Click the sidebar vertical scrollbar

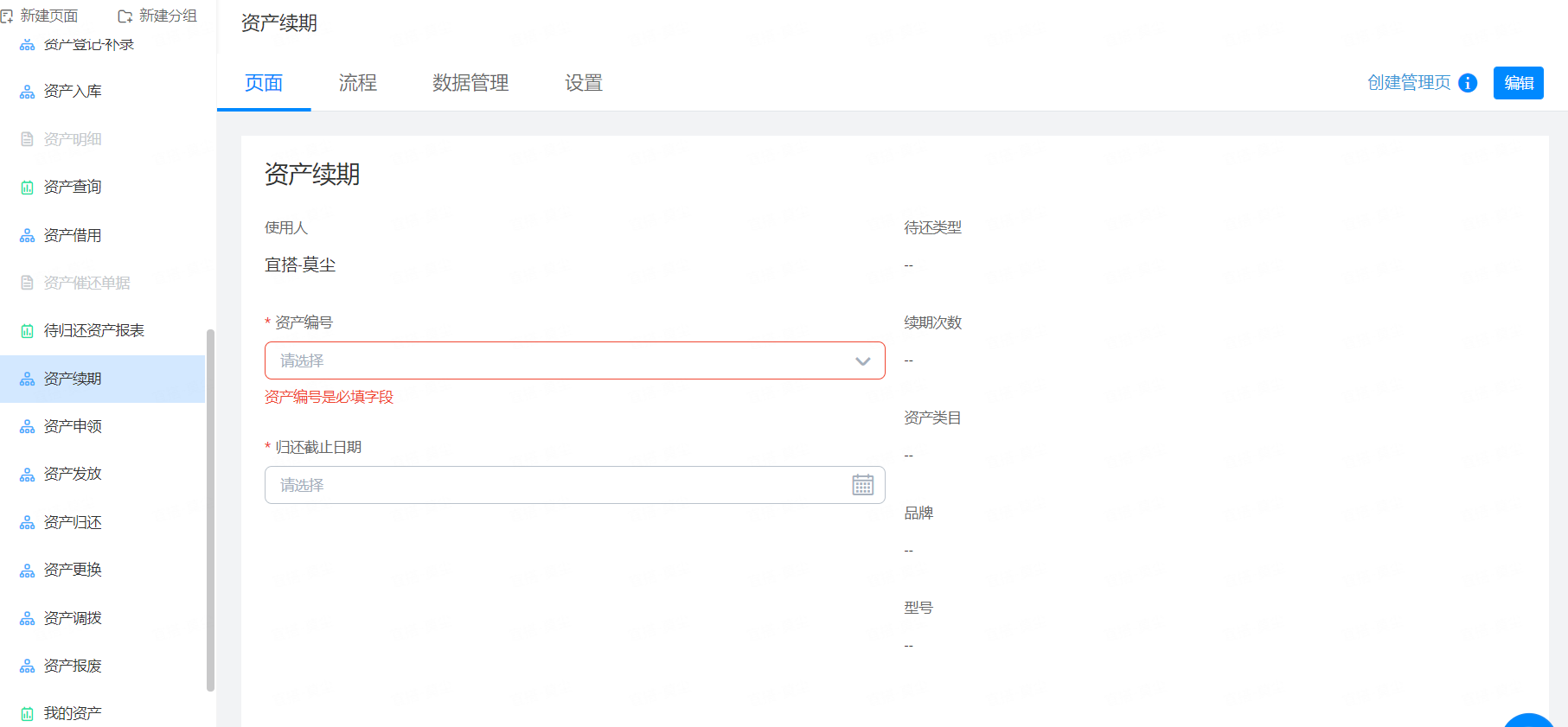210,510
